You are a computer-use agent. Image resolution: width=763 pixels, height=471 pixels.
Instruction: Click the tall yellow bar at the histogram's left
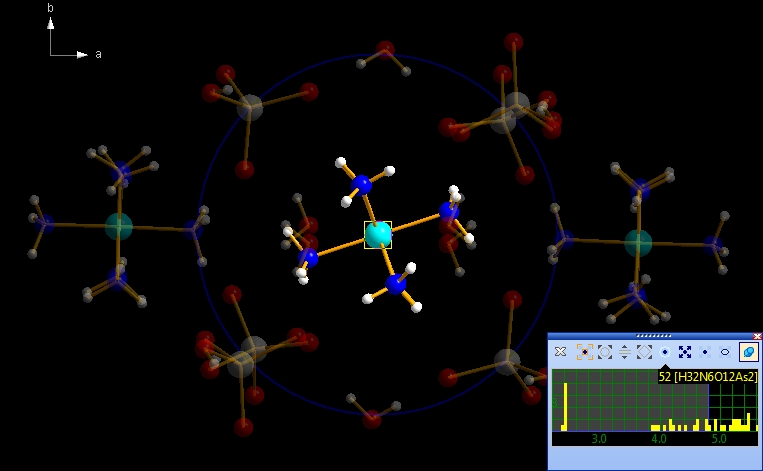click(565, 405)
